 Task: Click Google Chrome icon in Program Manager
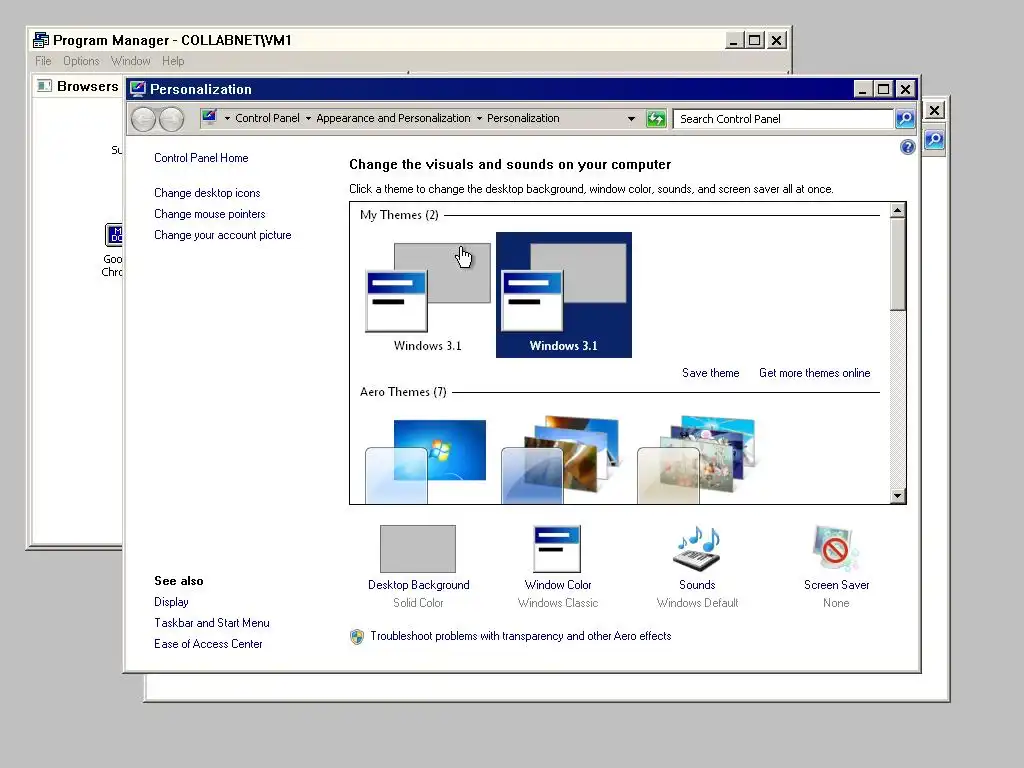[x=113, y=235]
